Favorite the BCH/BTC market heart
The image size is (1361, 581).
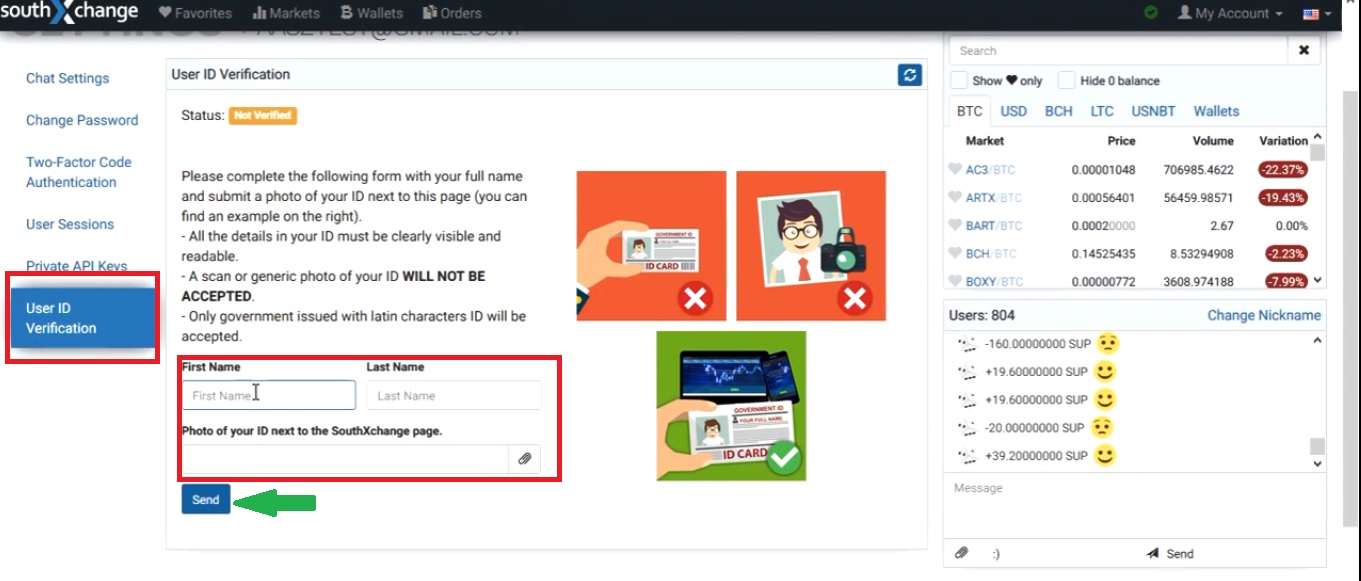click(x=955, y=254)
